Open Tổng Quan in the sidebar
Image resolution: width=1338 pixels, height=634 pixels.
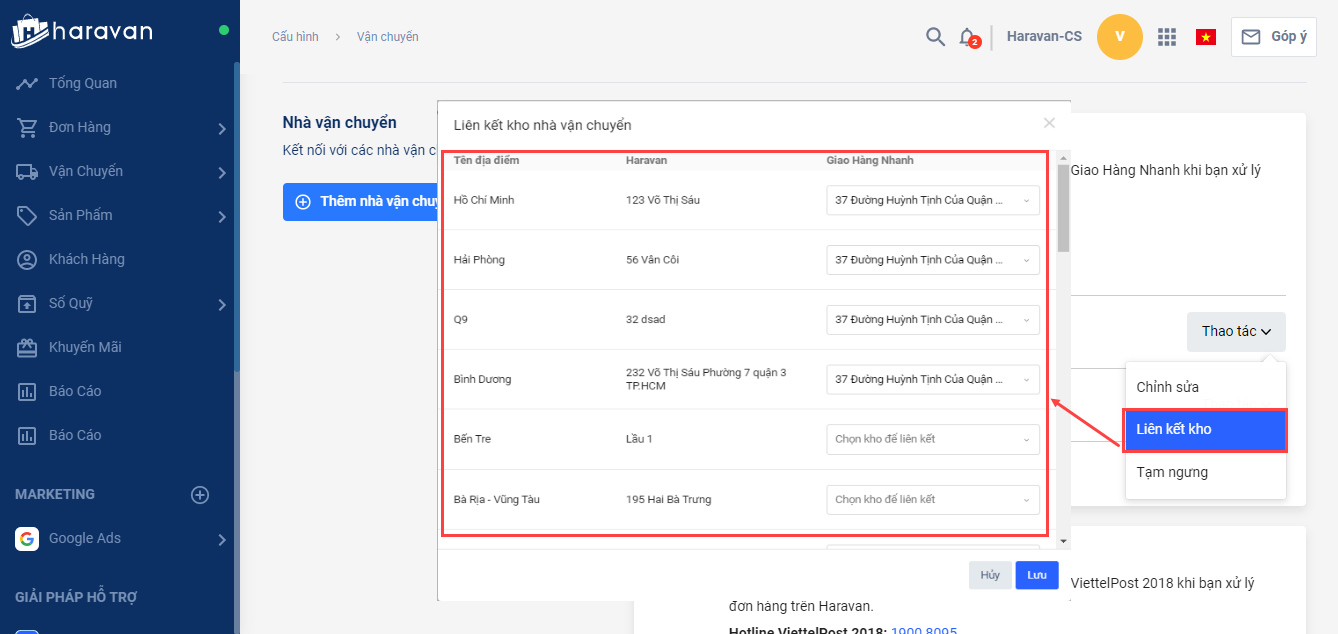83,83
